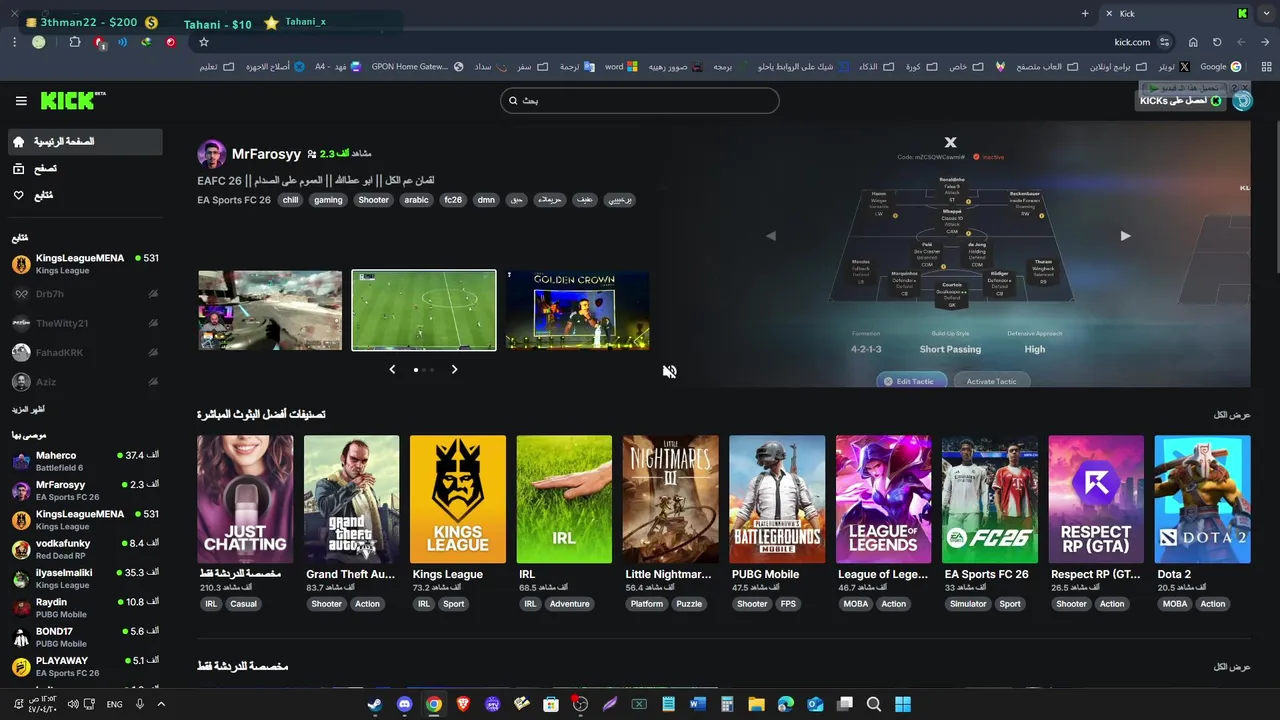Open Steam from the taskbar
The image size is (1280, 720).
pos(374,704)
